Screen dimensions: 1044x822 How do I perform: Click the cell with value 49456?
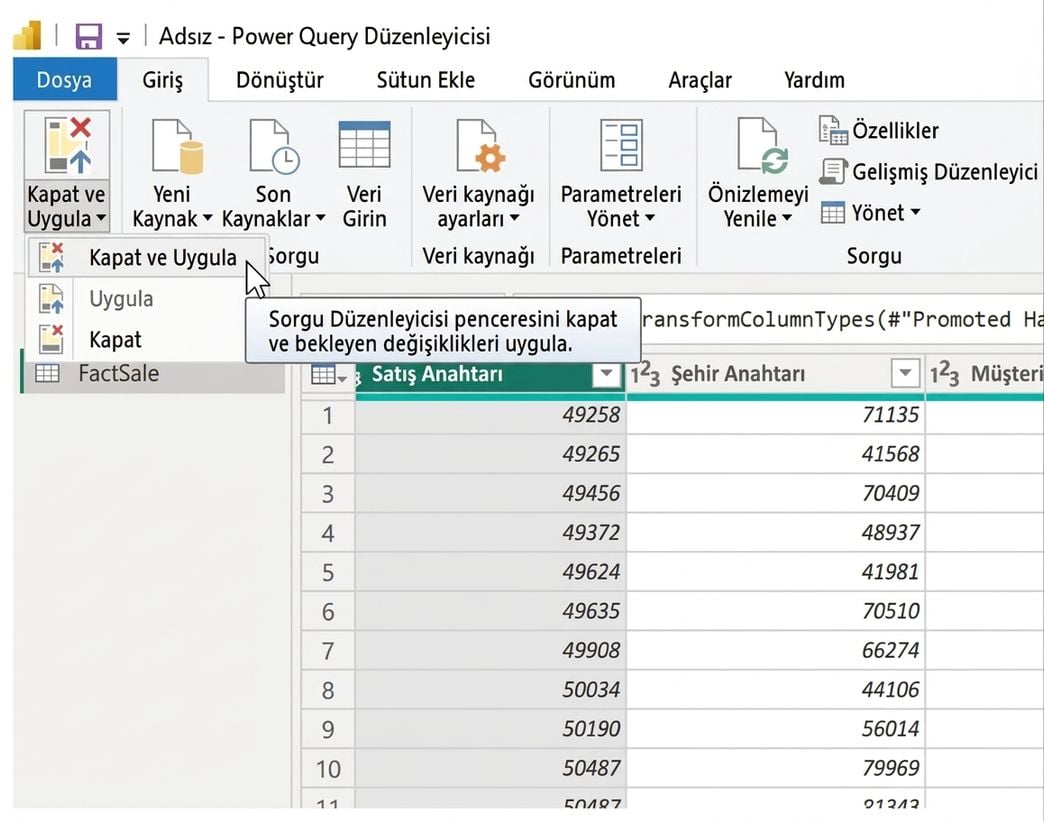click(491, 494)
